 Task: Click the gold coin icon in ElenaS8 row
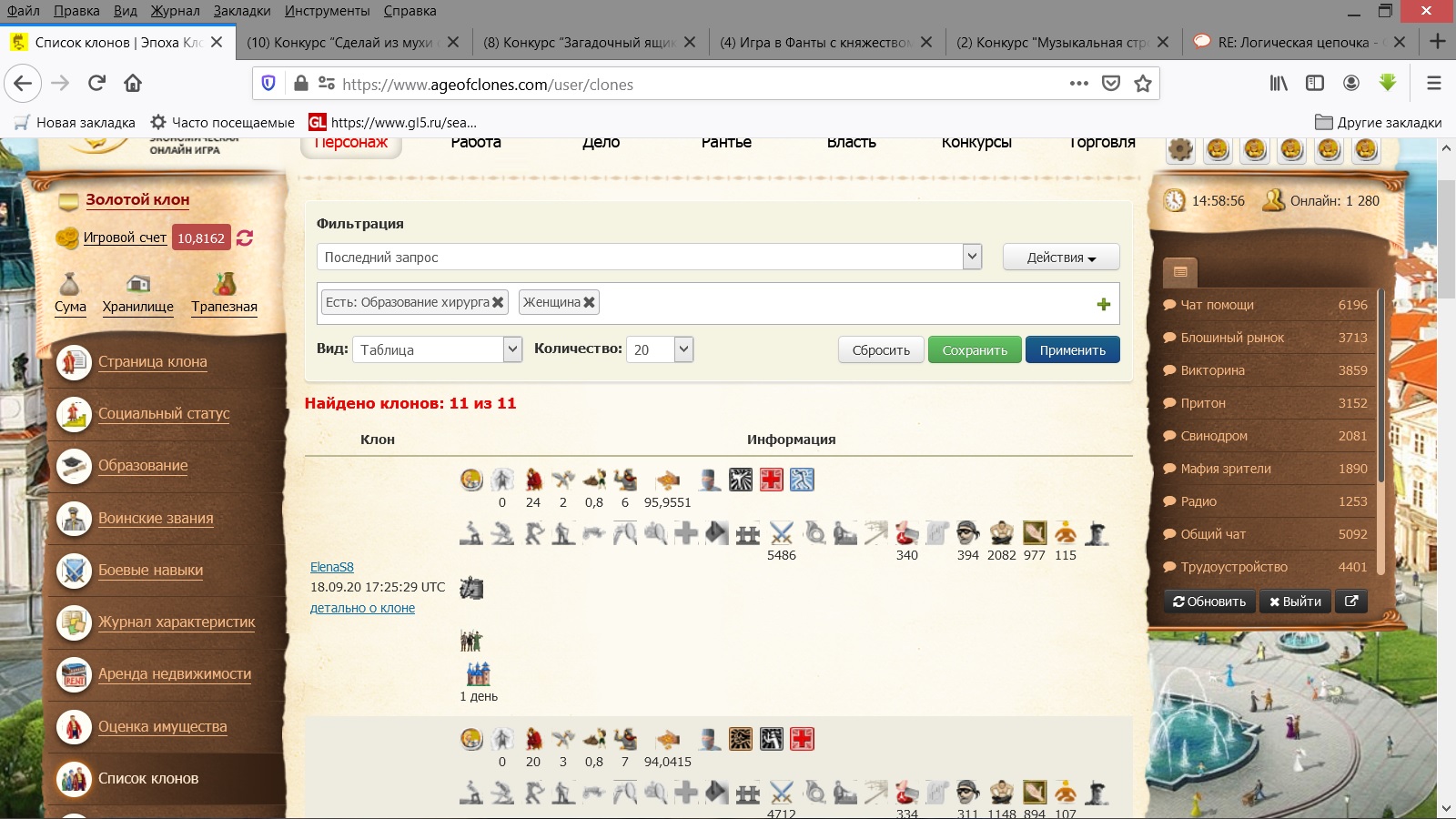tap(471, 479)
